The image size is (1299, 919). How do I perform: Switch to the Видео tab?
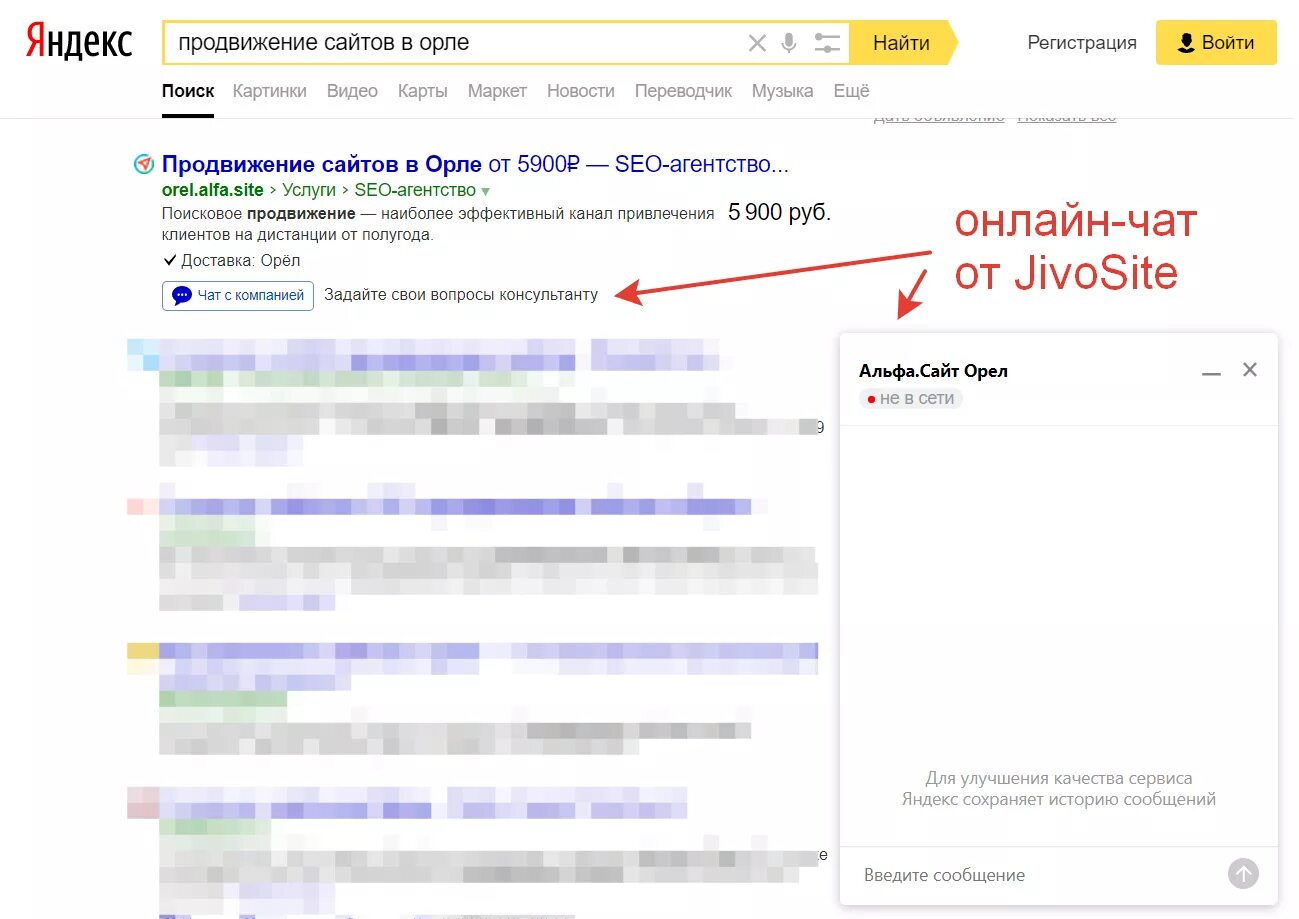352,91
